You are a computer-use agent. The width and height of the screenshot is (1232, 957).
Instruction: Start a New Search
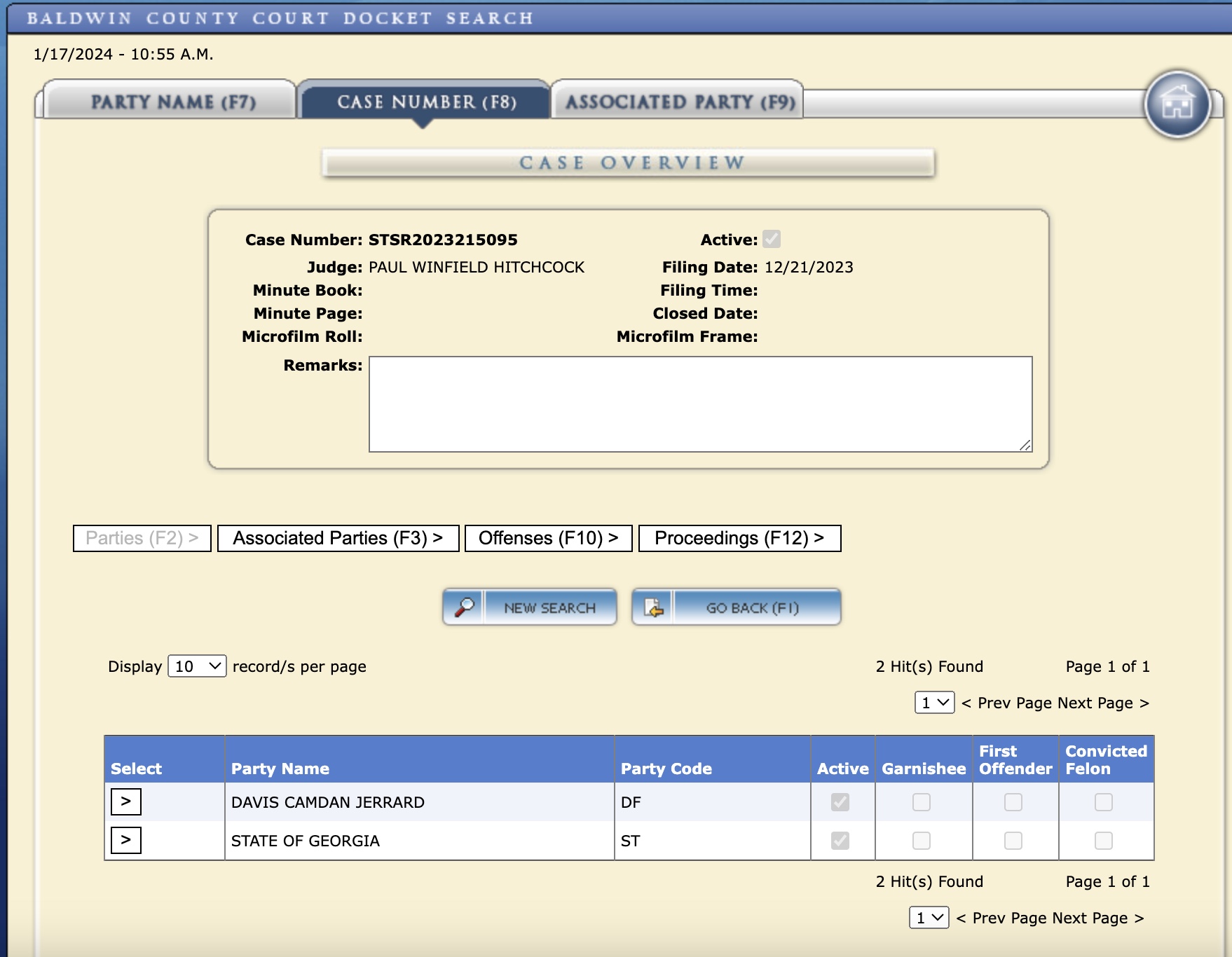pos(530,607)
